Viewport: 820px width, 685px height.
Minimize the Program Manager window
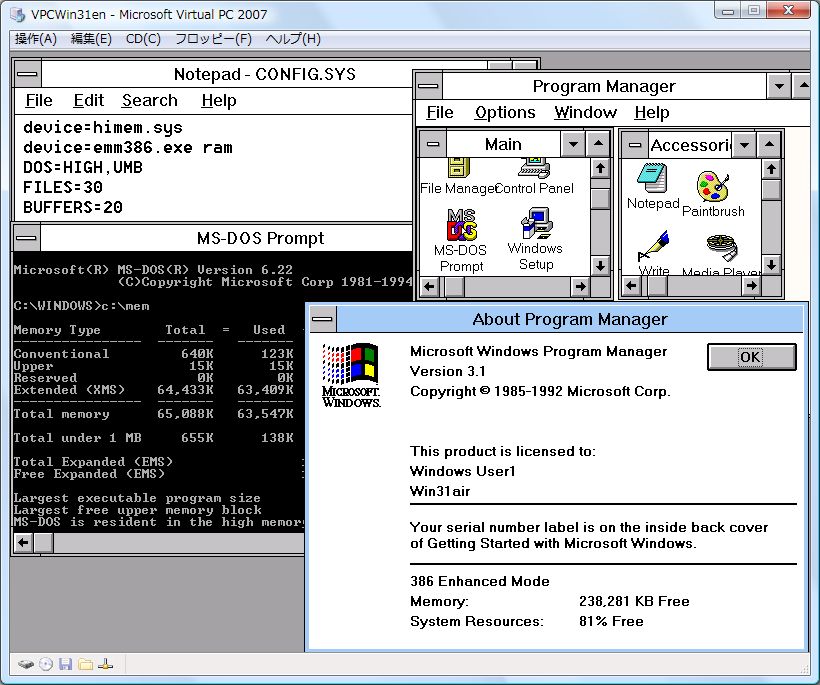point(779,86)
